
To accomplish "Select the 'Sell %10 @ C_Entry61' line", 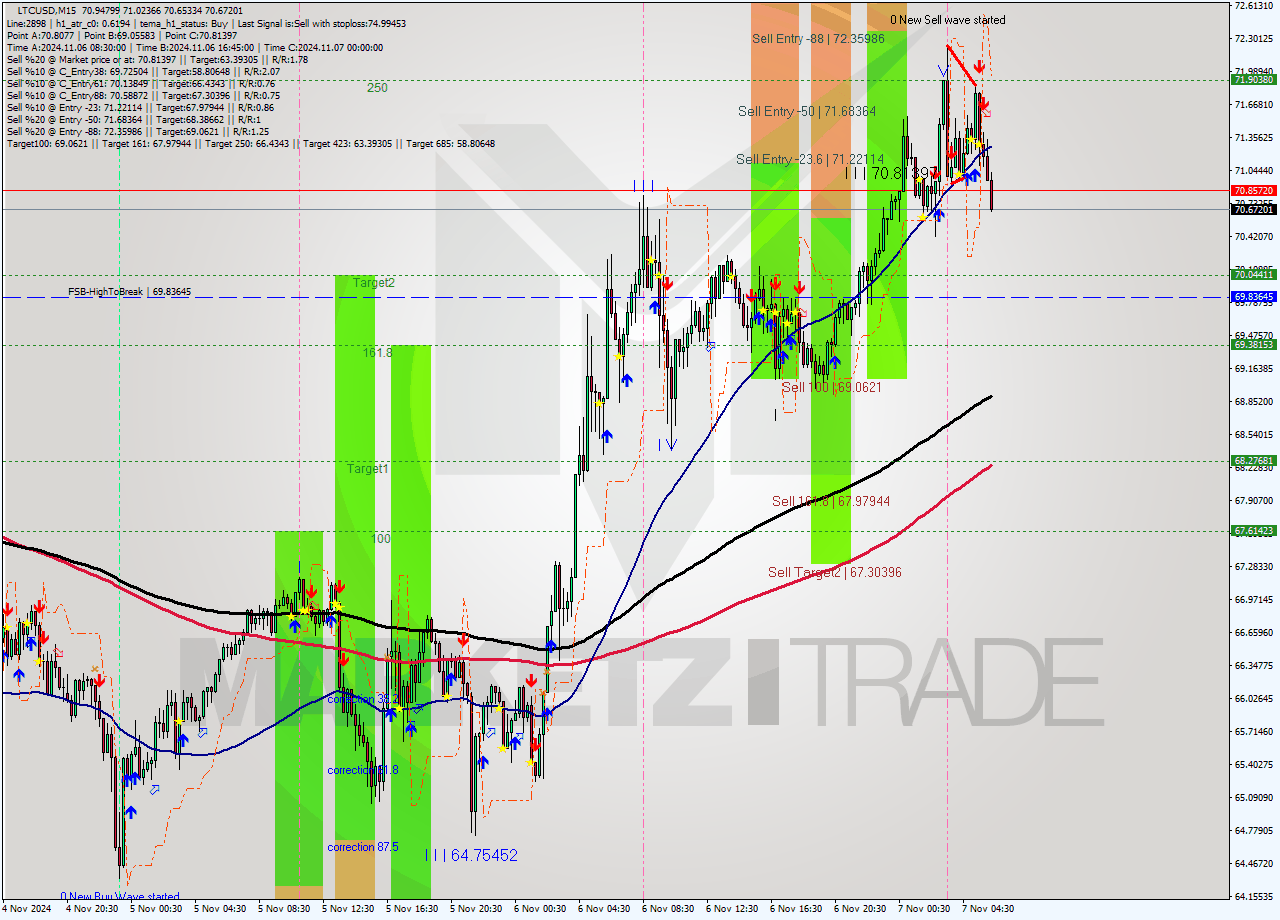I will pyautogui.click(x=141, y=83).
